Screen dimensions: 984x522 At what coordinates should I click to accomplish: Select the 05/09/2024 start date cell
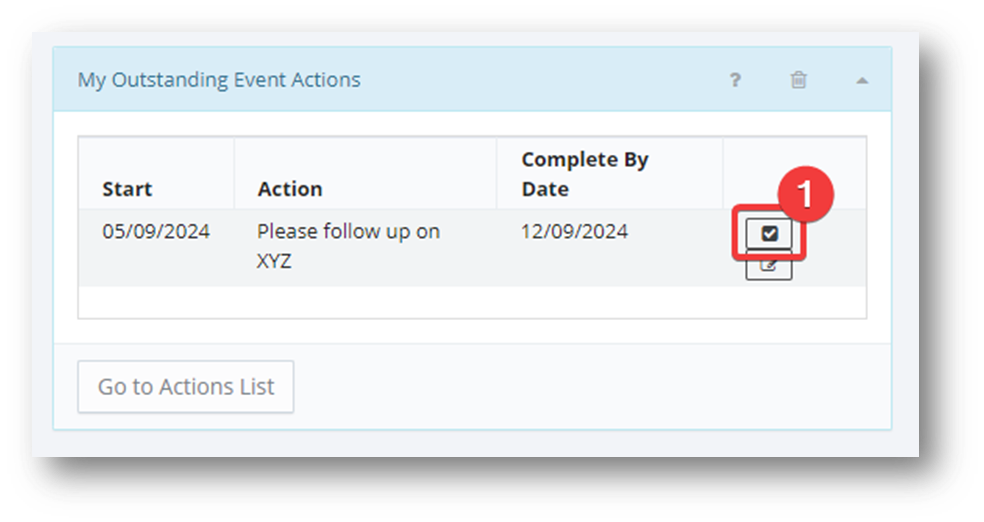pos(156,231)
